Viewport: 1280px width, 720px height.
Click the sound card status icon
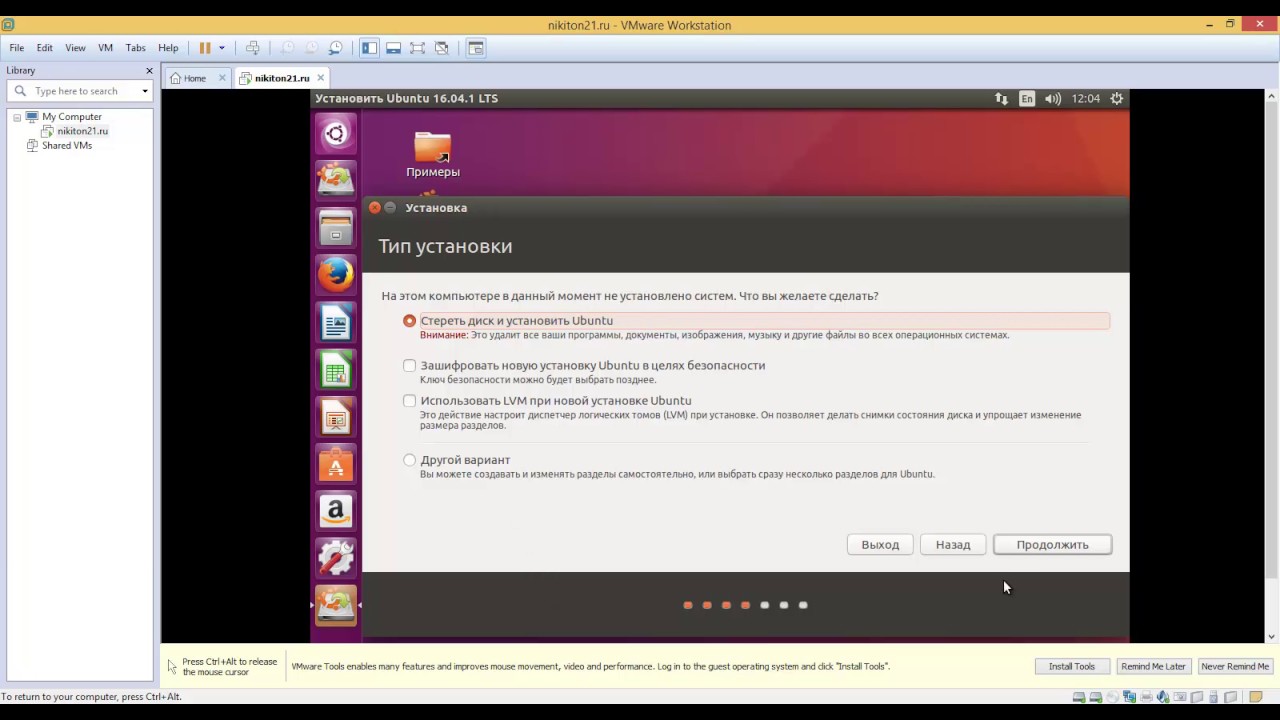click(1163, 697)
